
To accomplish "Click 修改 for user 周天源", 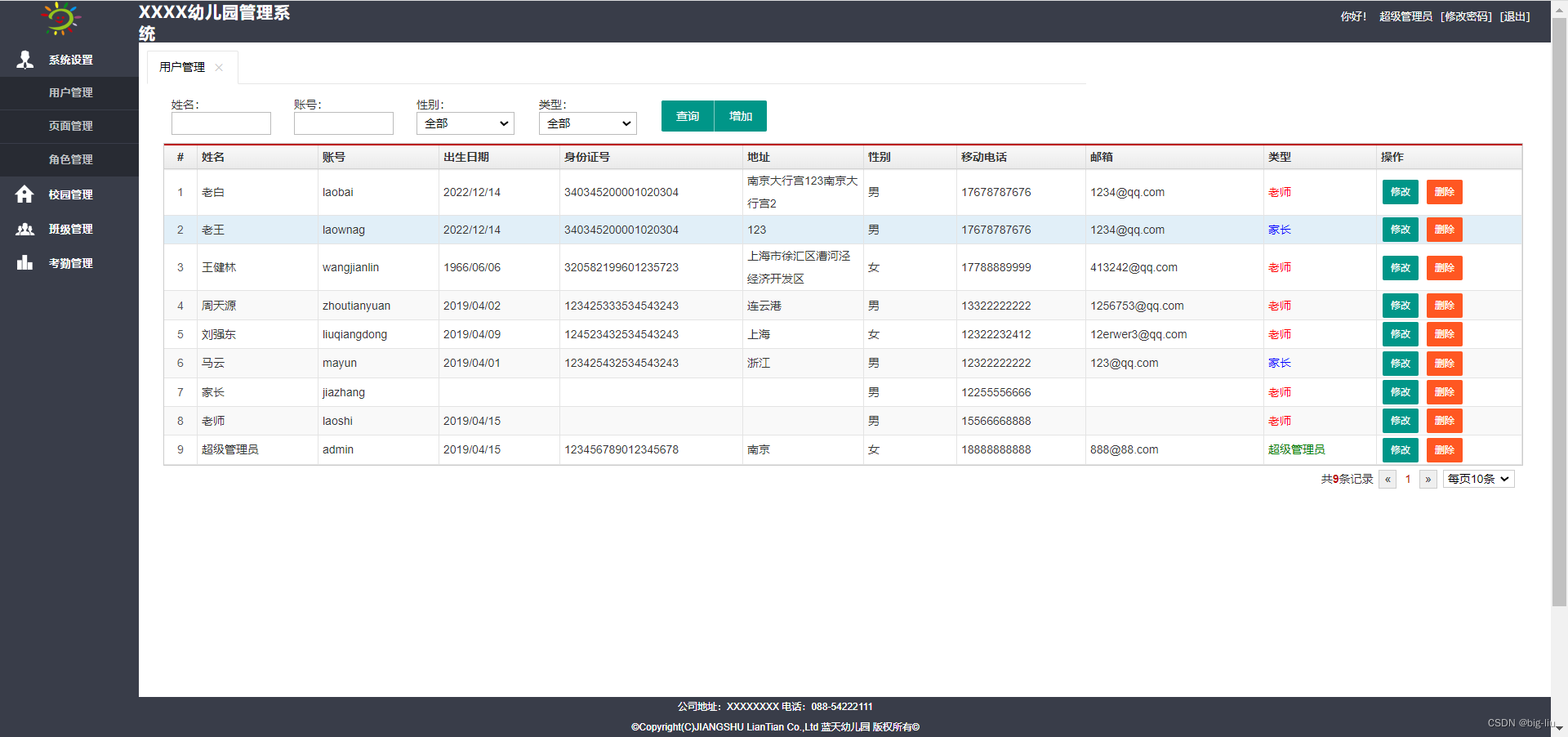I will [1401, 306].
